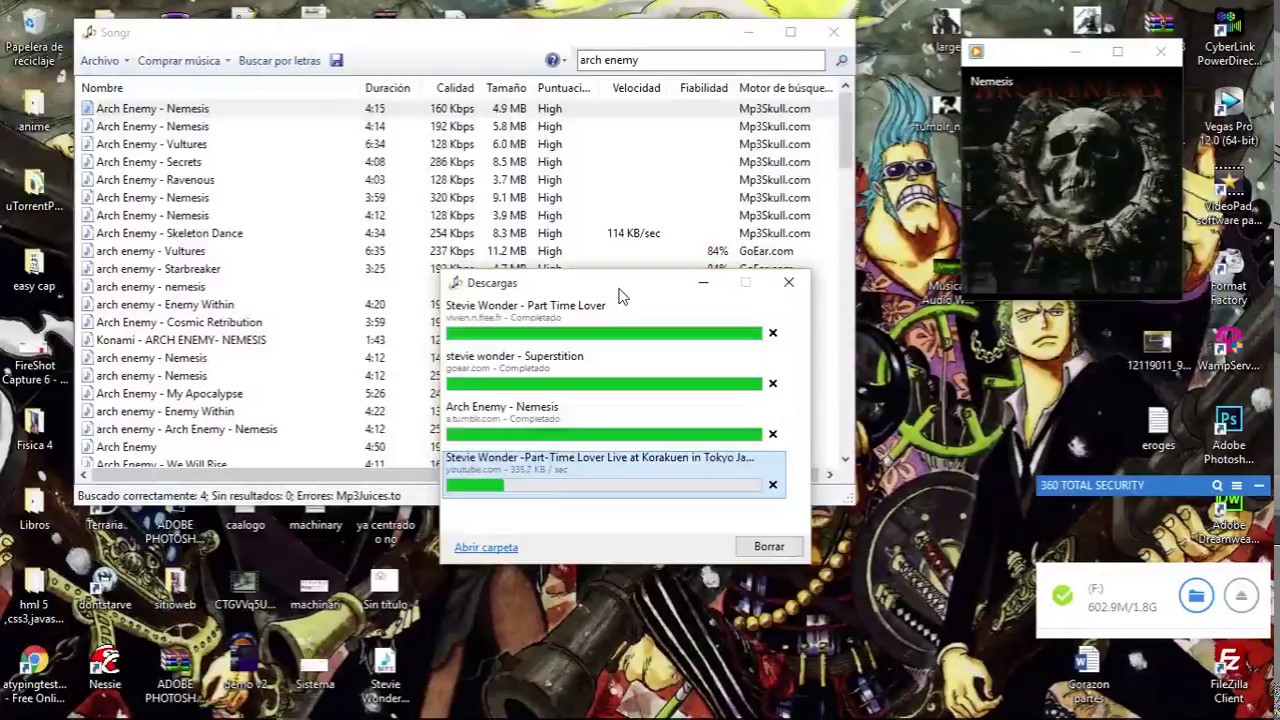Click the green check status in the USB popup
Viewport: 1280px width, 720px height.
click(x=1062, y=596)
